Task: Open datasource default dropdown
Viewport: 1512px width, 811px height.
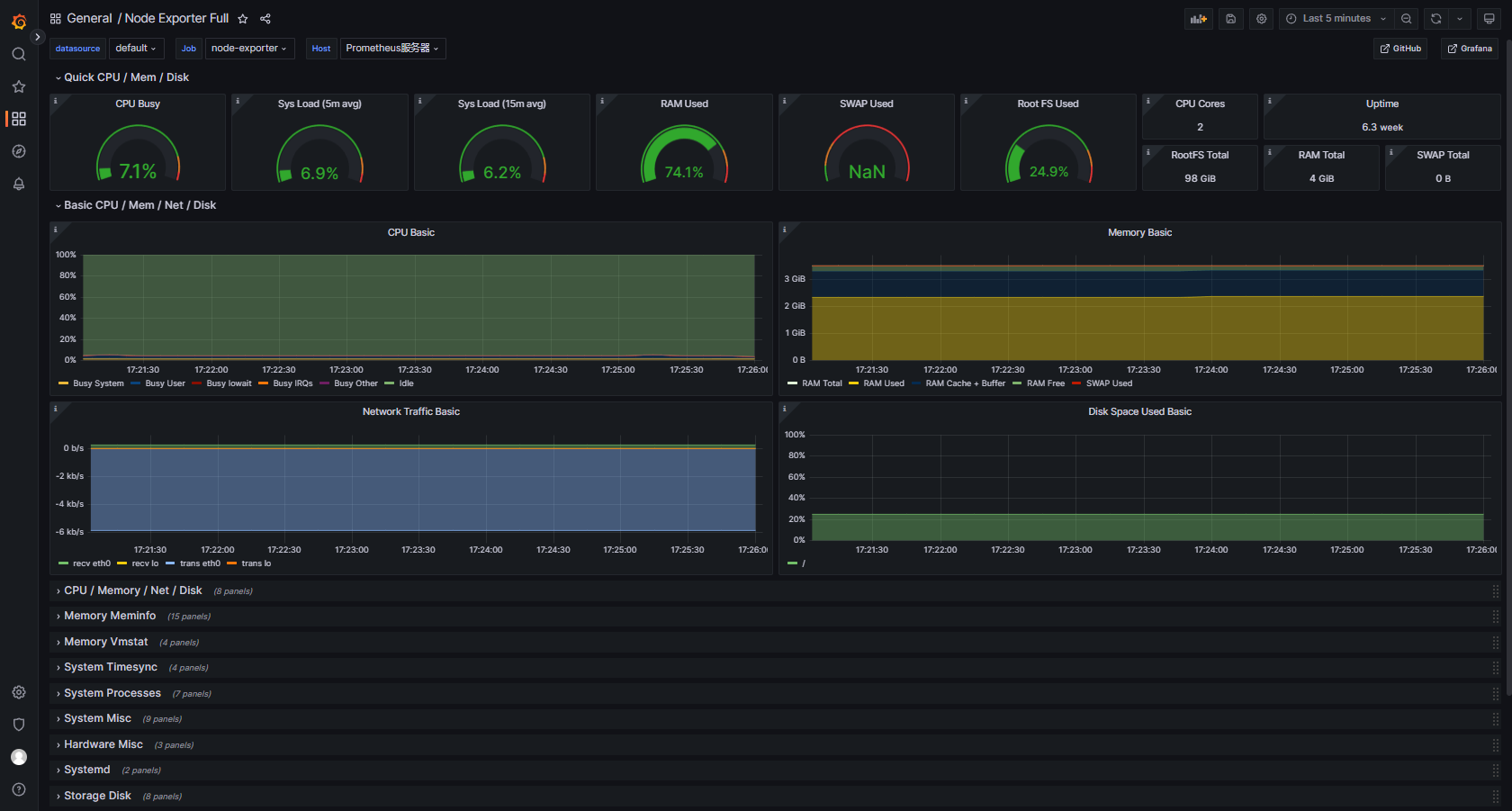Action: (x=136, y=49)
